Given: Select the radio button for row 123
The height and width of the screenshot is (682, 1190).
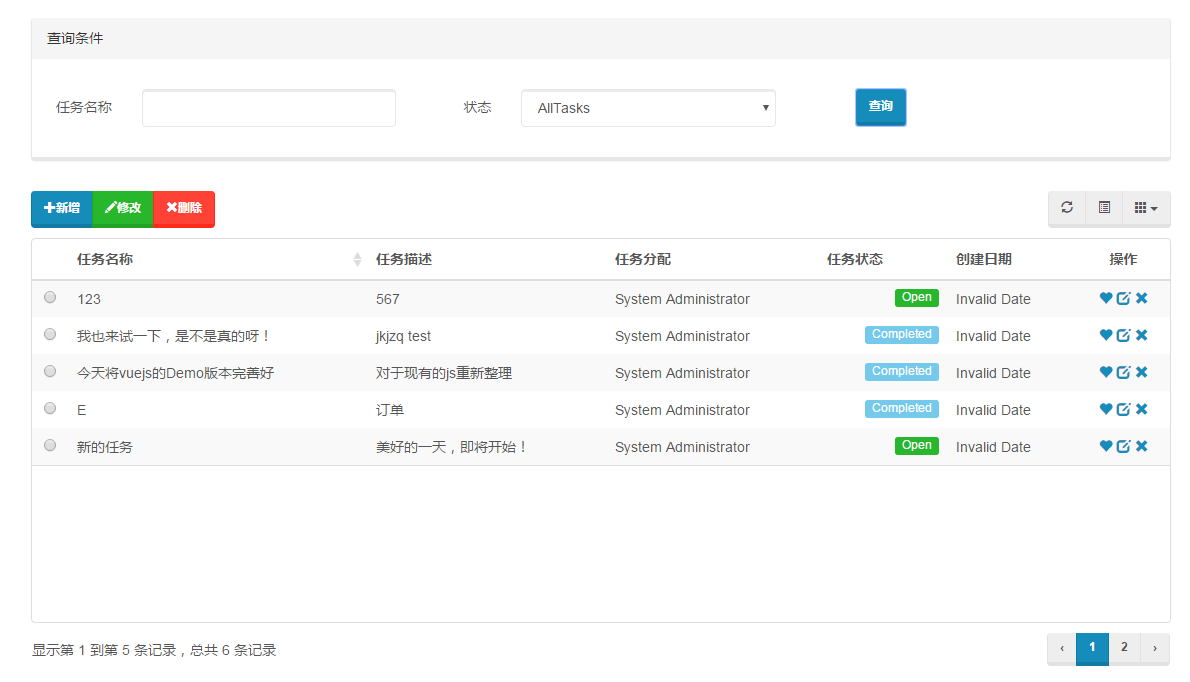Looking at the screenshot, I should [49, 297].
